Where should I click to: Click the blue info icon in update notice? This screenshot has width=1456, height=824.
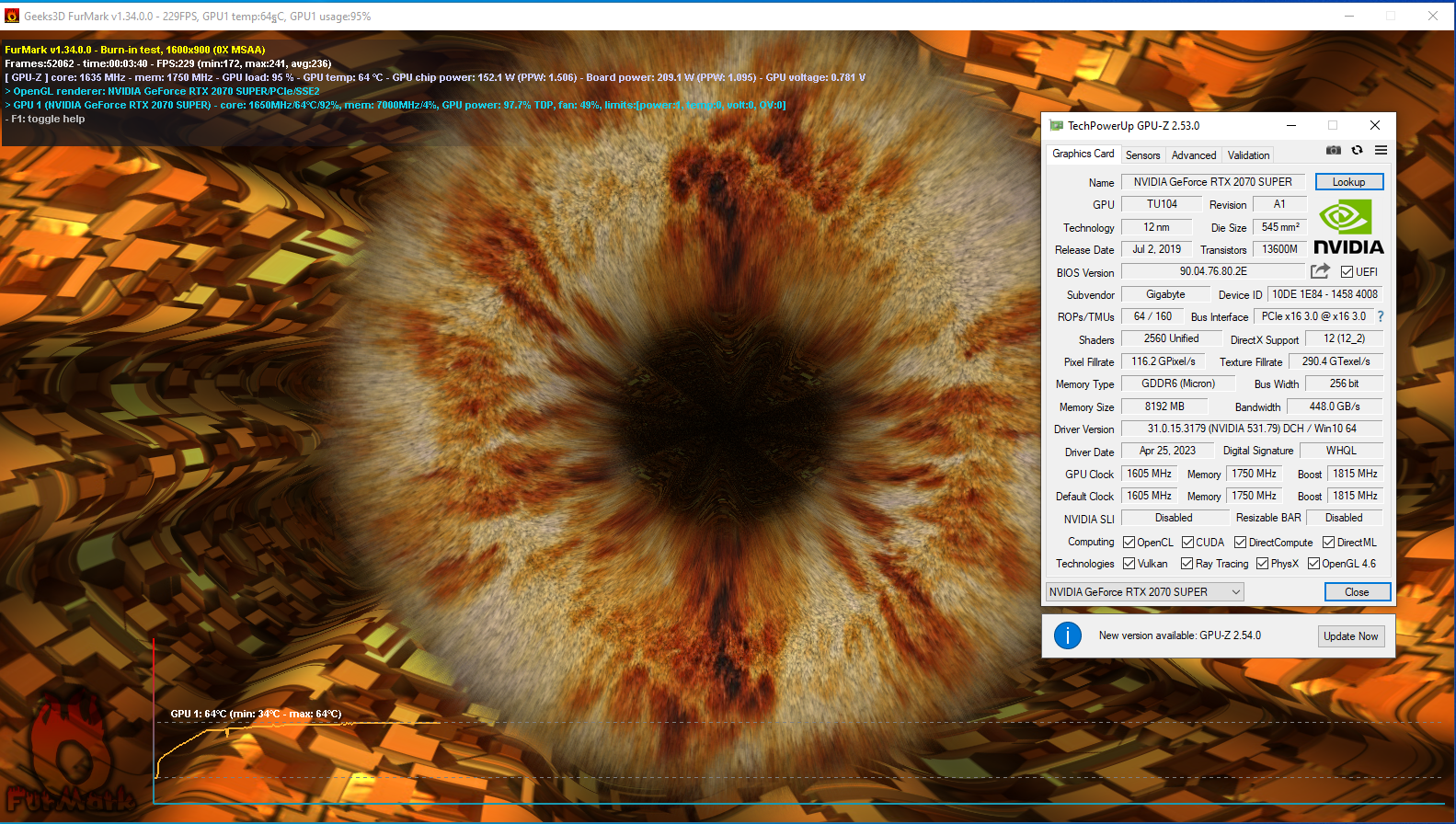[x=1067, y=635]
